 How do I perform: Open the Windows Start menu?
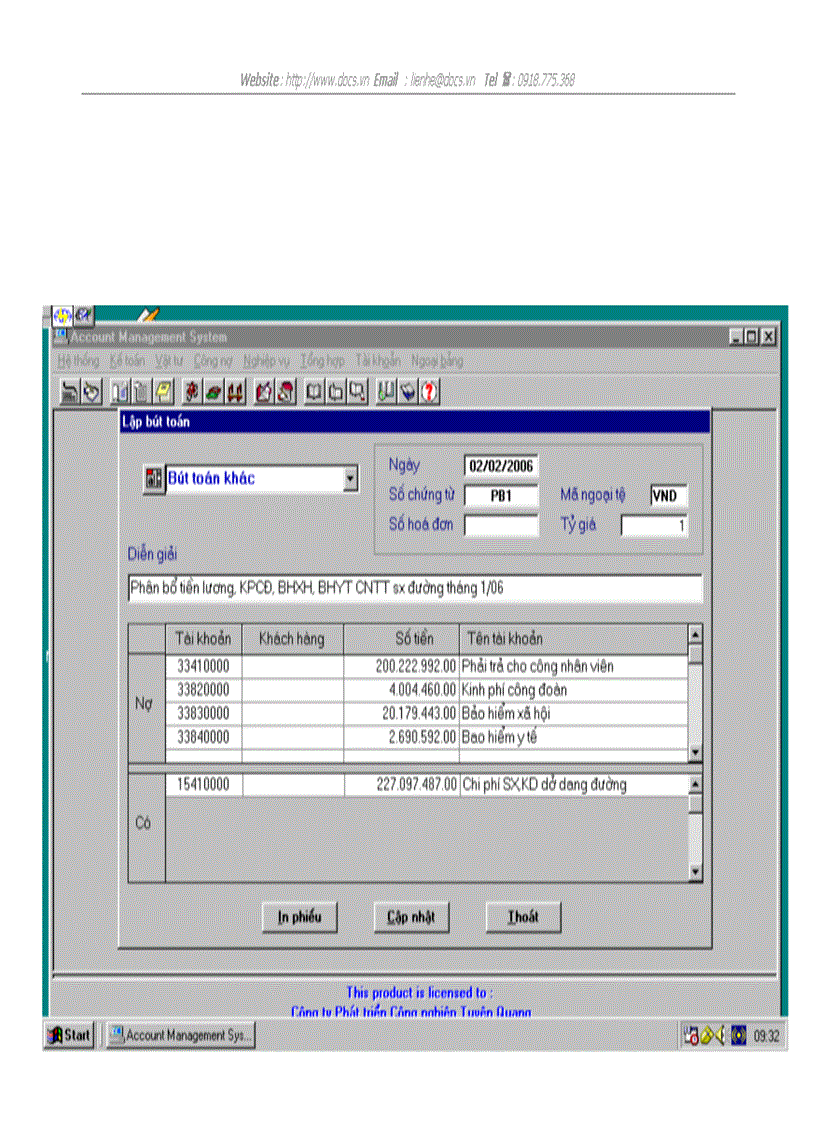coord(69,1036)
